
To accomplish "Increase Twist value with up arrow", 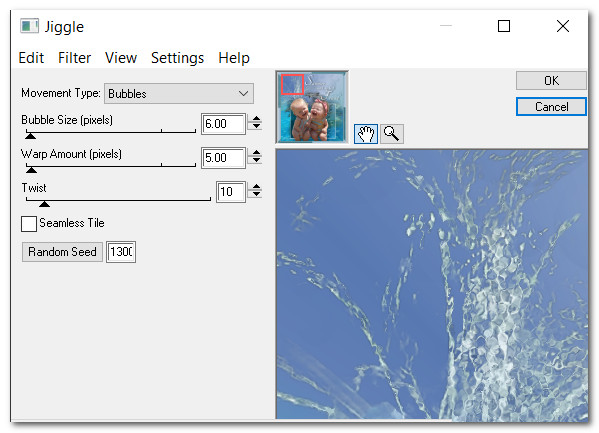I will point(256,186).
